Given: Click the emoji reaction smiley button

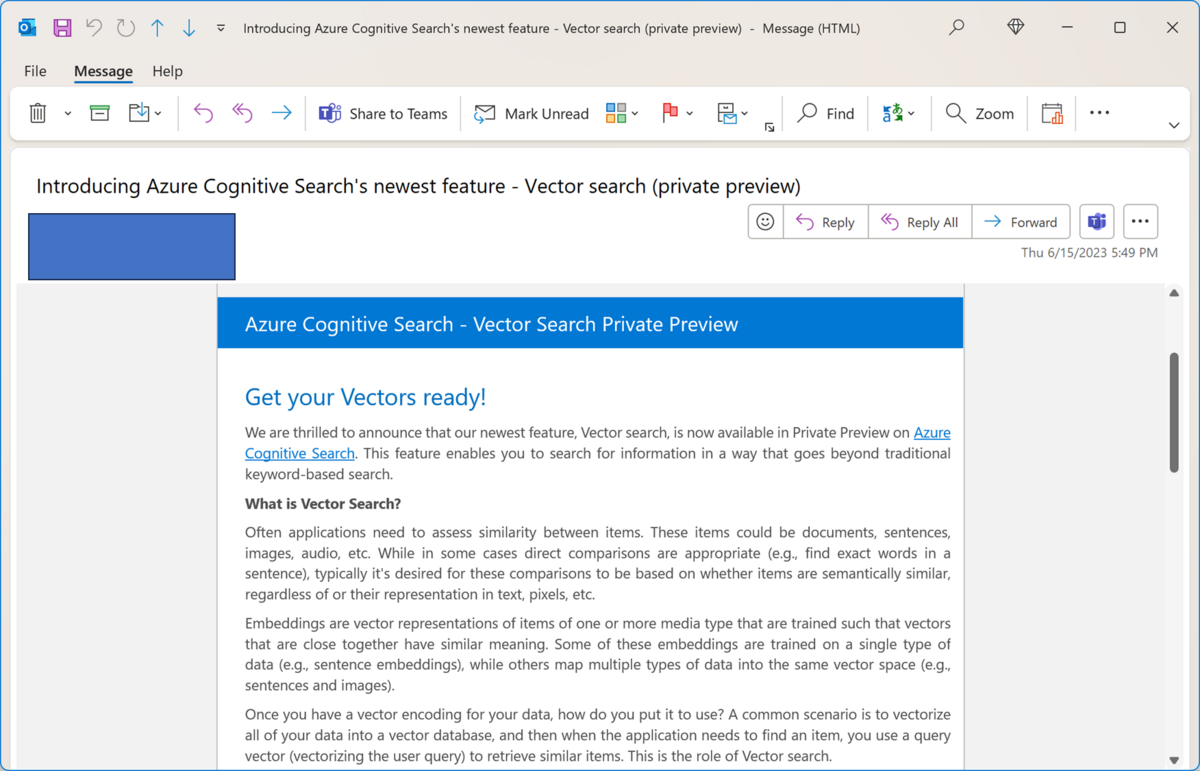Looking at the screenshot, I should coord(765,222).
